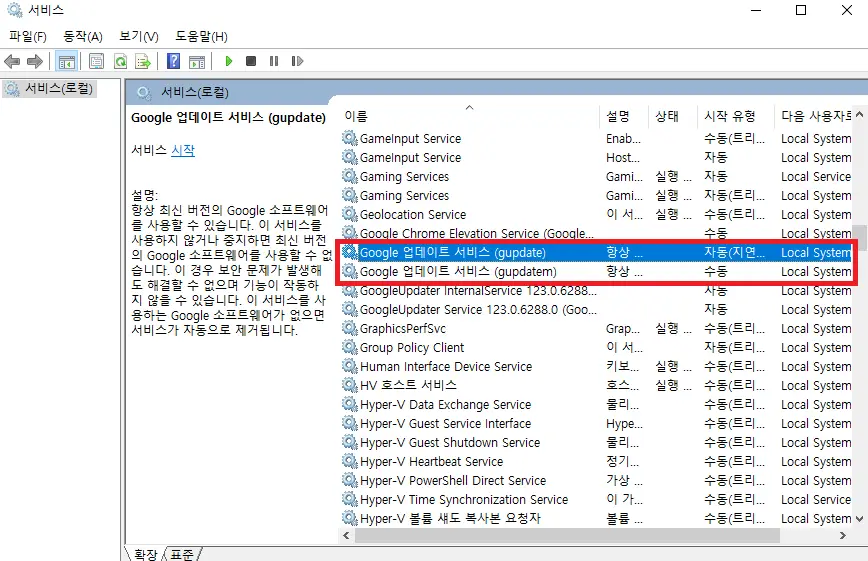Click the gear icon beside Human Interface Device Service
Screen dimensions: 868x561
349,366
